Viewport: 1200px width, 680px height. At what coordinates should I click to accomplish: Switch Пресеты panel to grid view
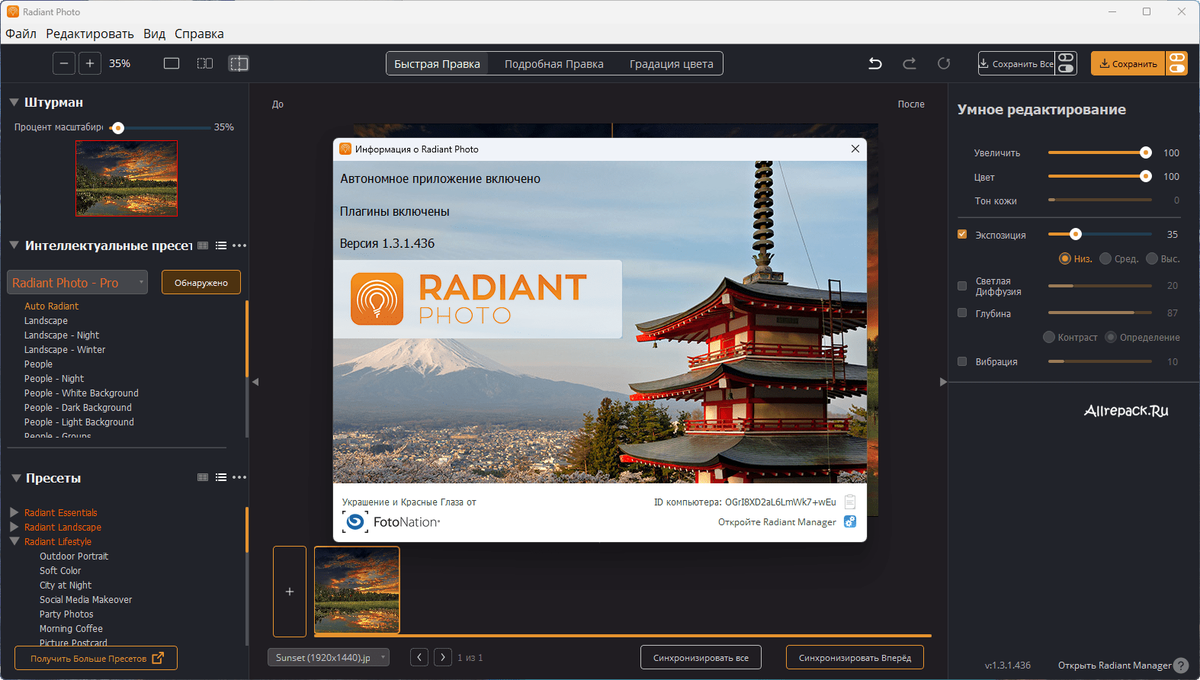(x=203, y=478)
